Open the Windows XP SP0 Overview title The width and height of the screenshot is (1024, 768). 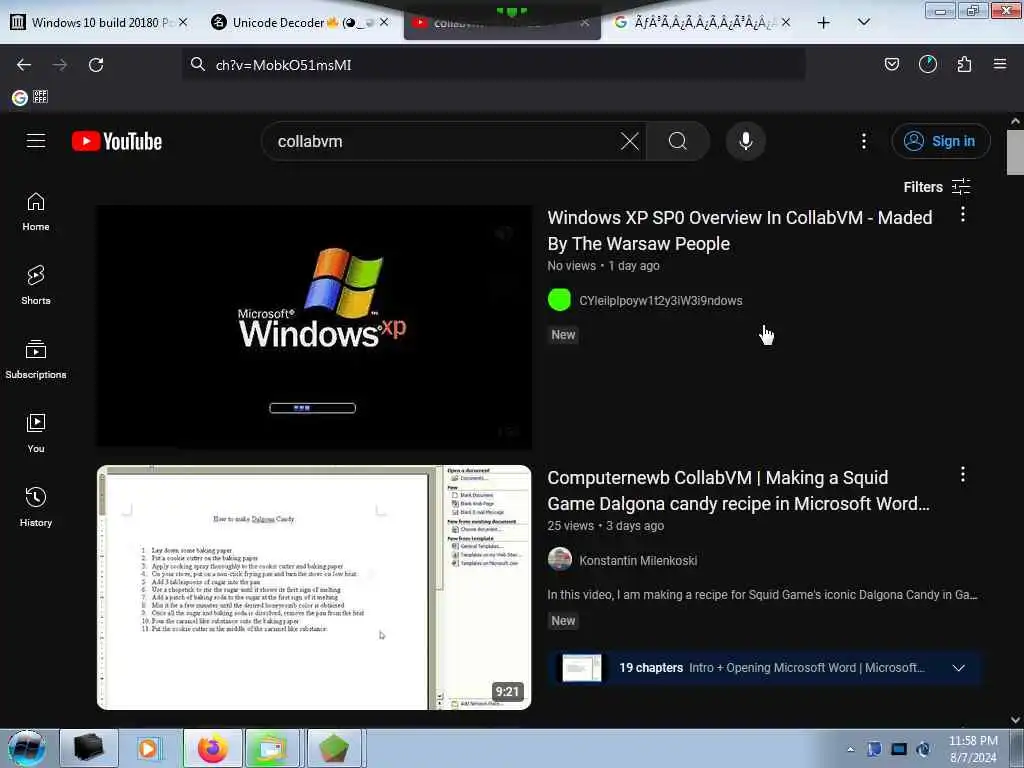[x=740, y=231]
